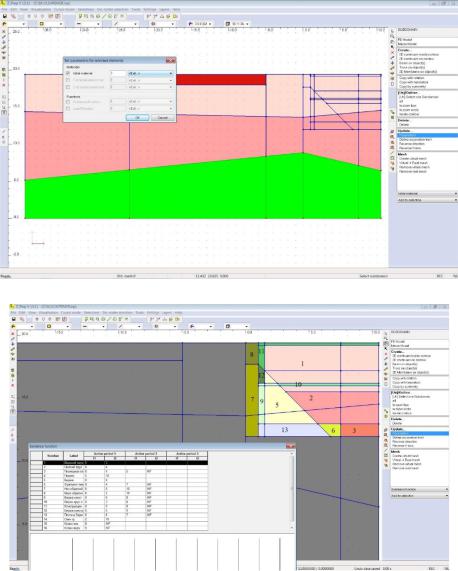Open the Load function row dropdown

point(150,109)
